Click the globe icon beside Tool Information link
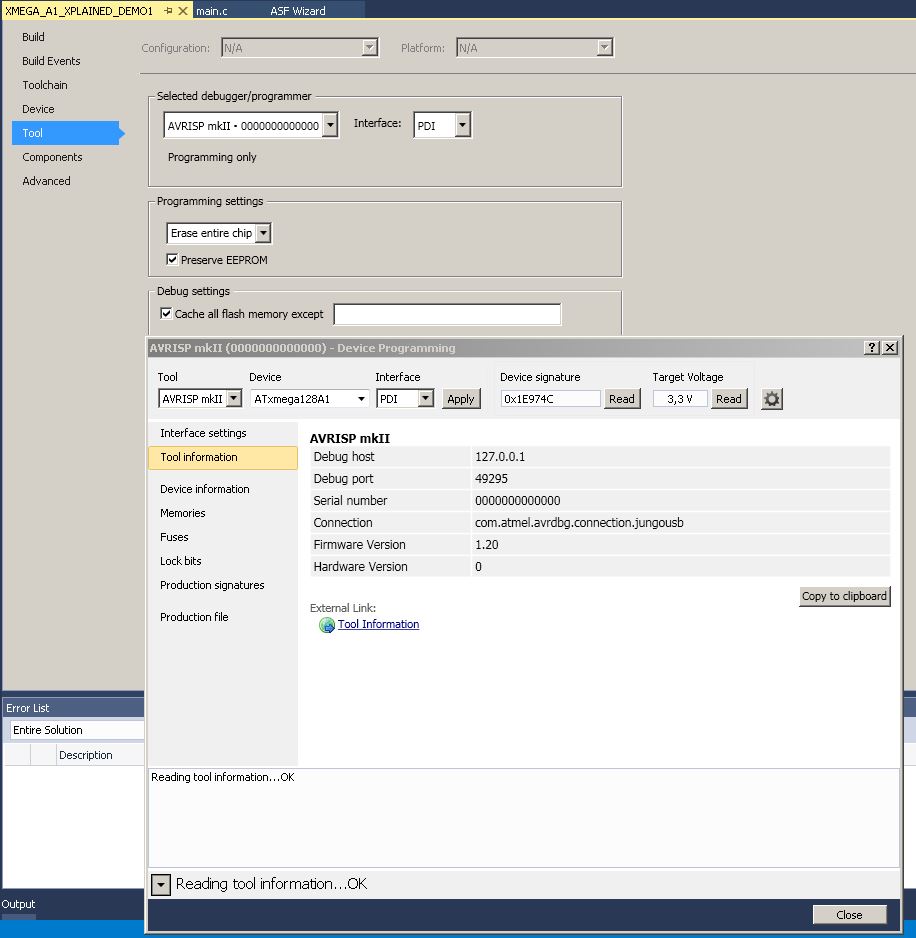 [327, 625]
